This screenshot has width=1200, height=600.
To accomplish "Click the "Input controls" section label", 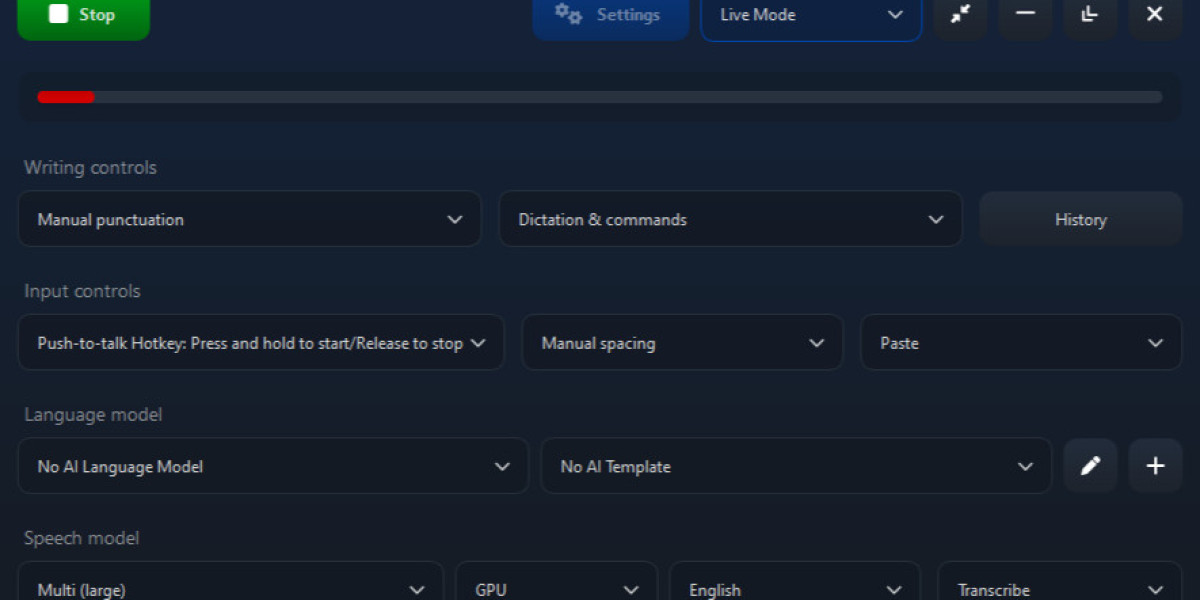I will (82, 291).
